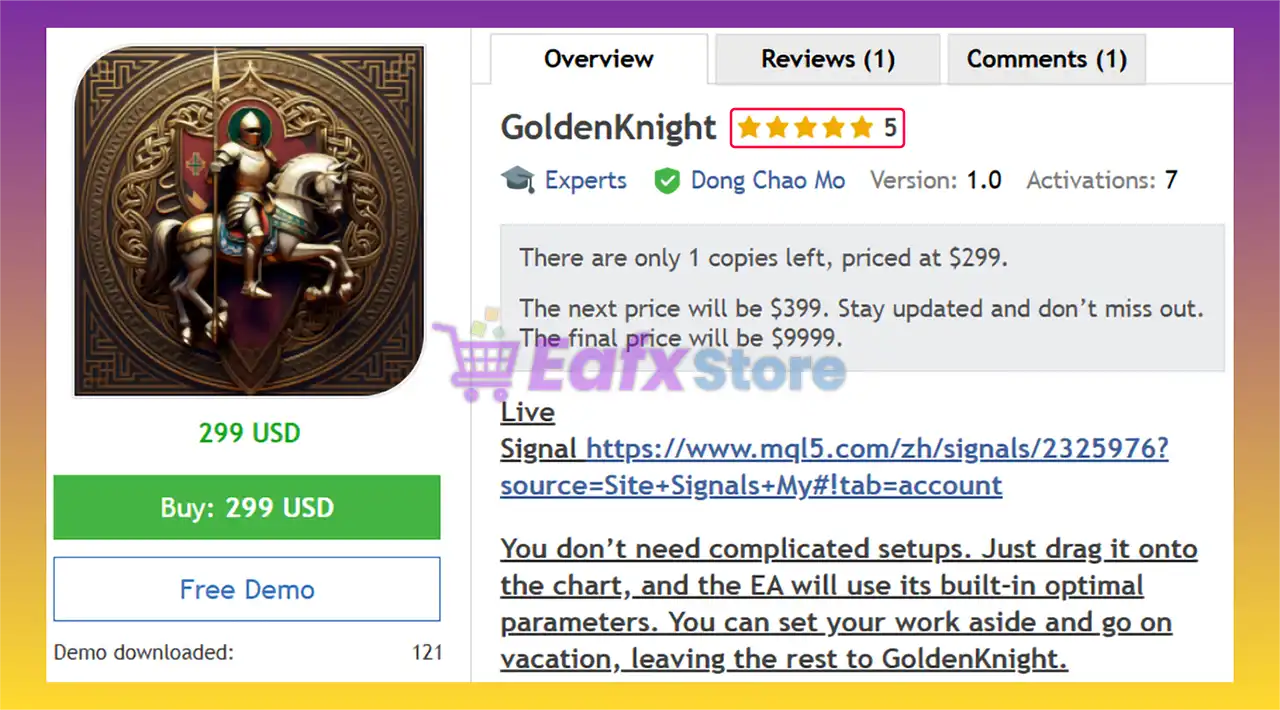Open Dong Chao Mo author profile
This screenshot has width=1280, height=710.
(x=768, y=181)
